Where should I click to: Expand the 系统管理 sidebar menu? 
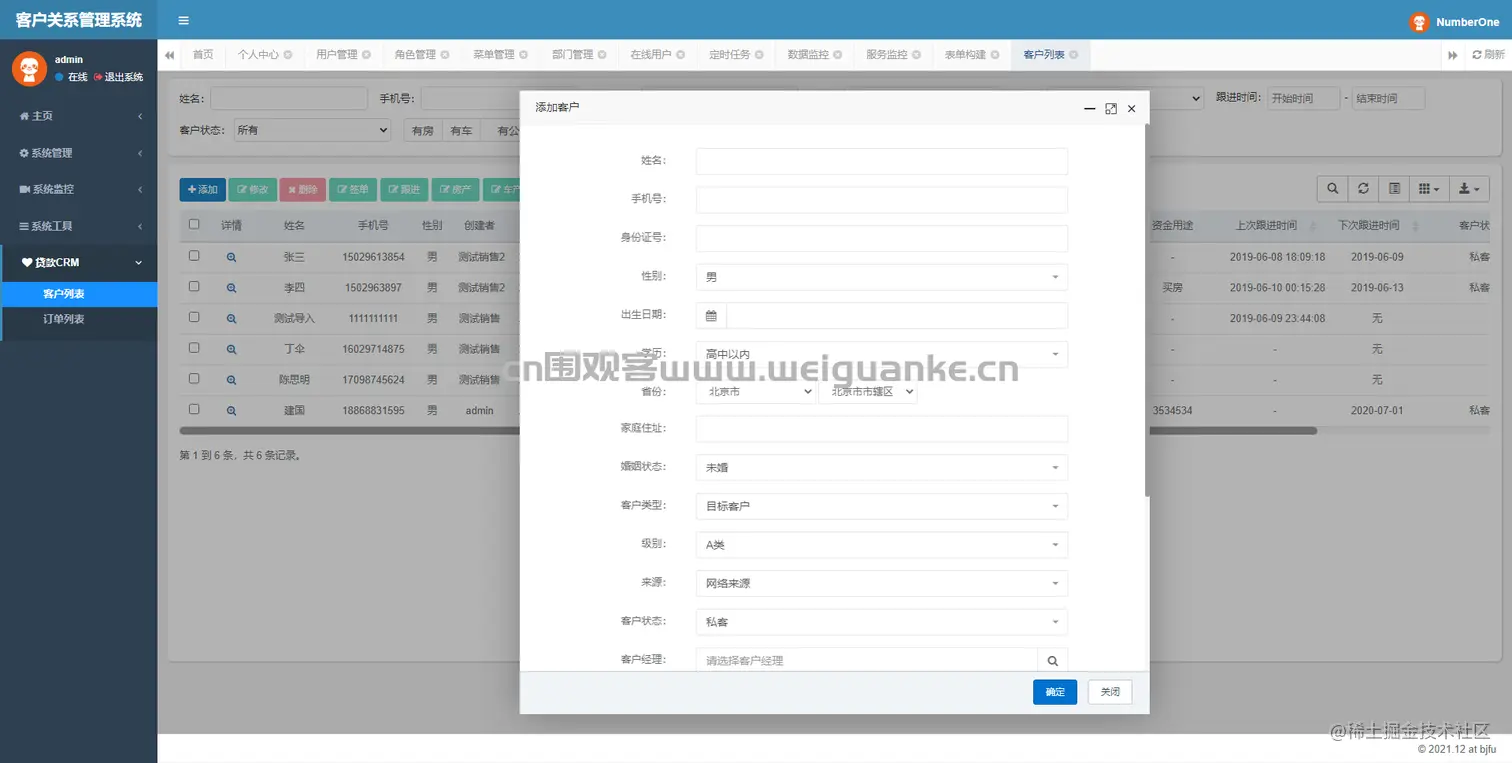coord(79,153)
